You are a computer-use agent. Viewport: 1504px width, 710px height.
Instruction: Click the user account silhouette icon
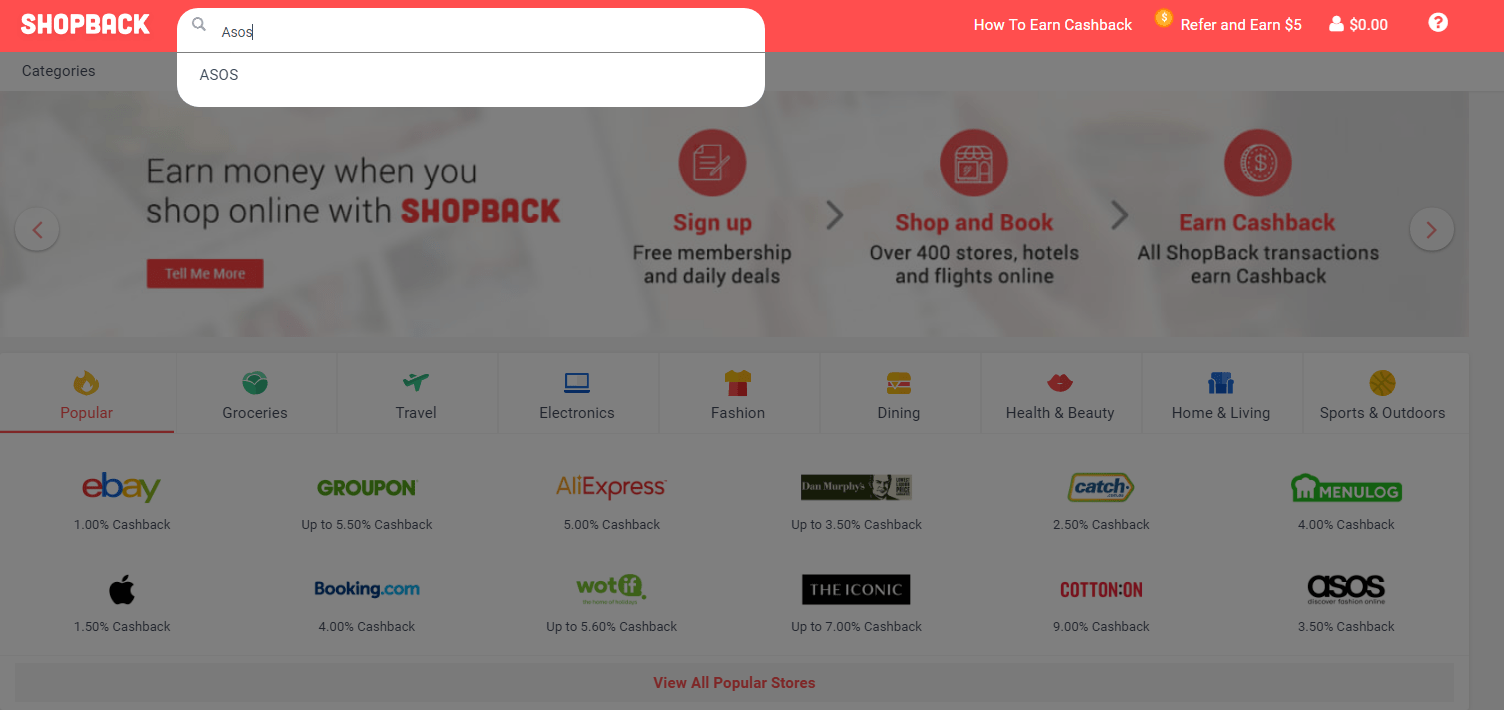1336,24
